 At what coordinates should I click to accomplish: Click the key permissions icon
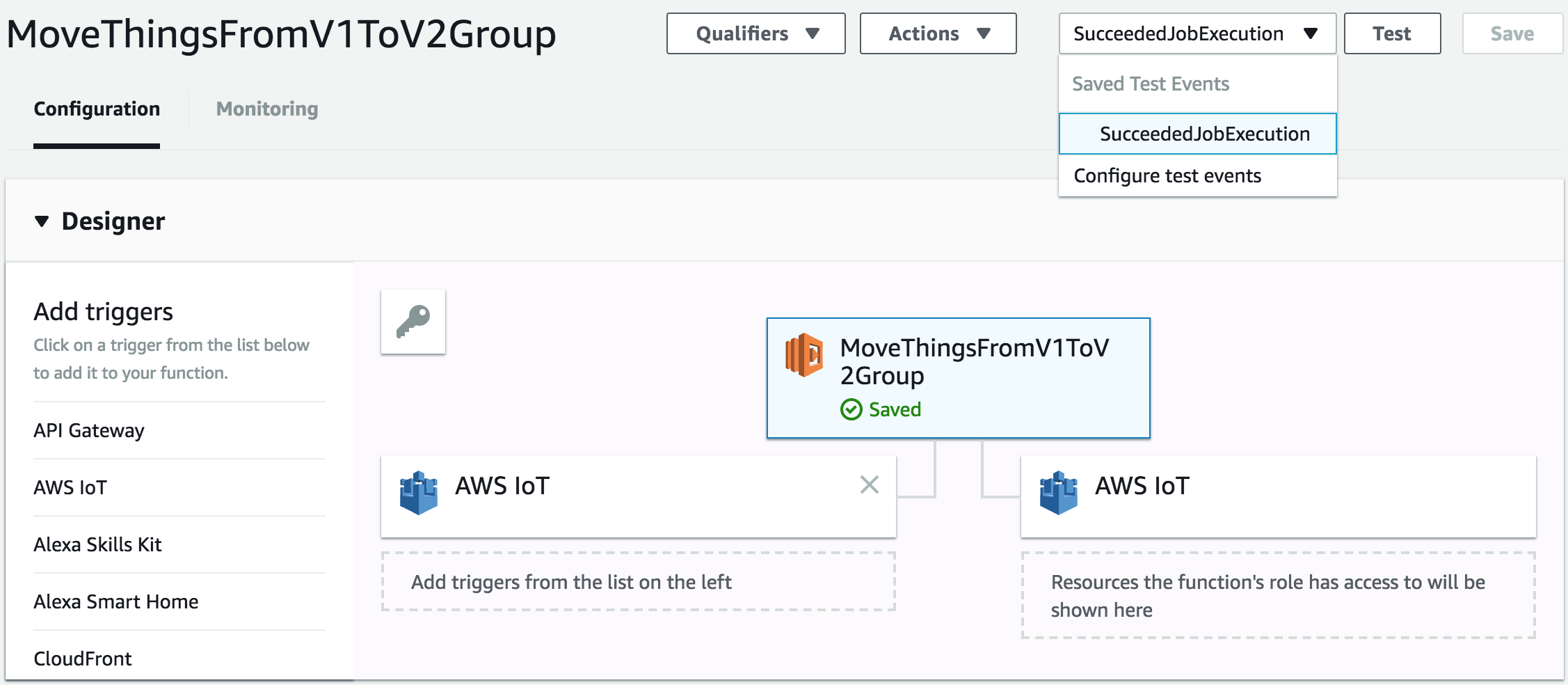(x=413, y=322)
